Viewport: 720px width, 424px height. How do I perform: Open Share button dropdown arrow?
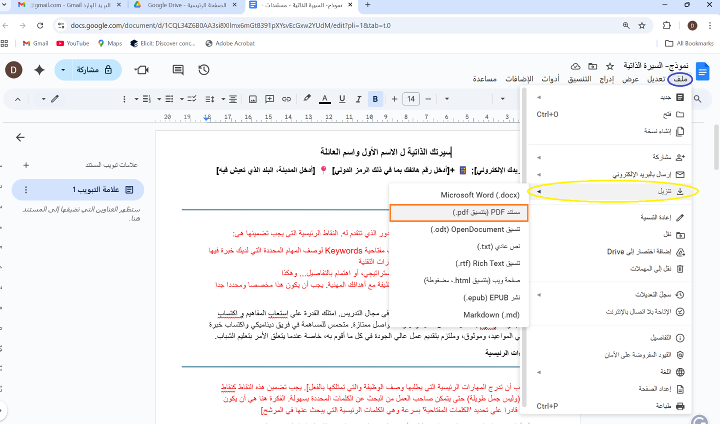tap(63, 70)
